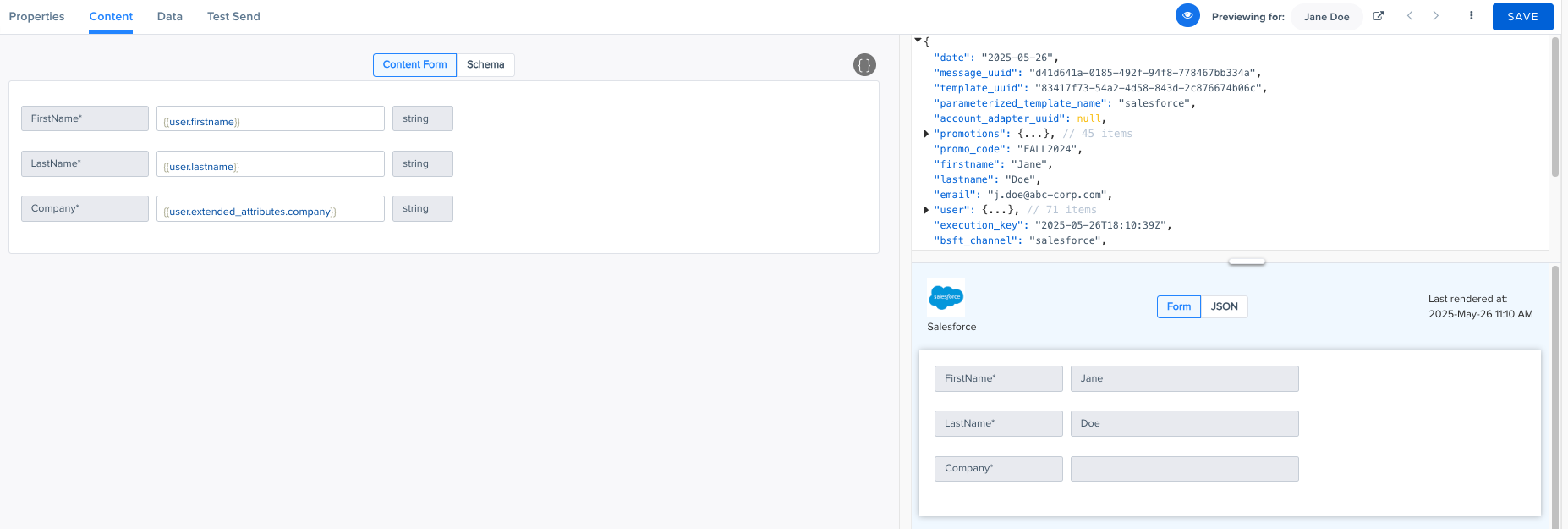
Task: Open the Data tab
Action: tap(170, 17)
